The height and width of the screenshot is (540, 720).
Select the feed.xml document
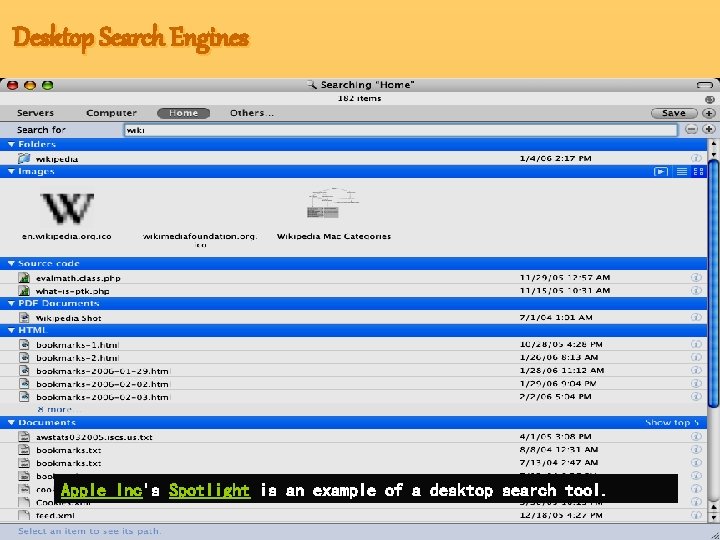pyautogui.click(x=55, y=516)
